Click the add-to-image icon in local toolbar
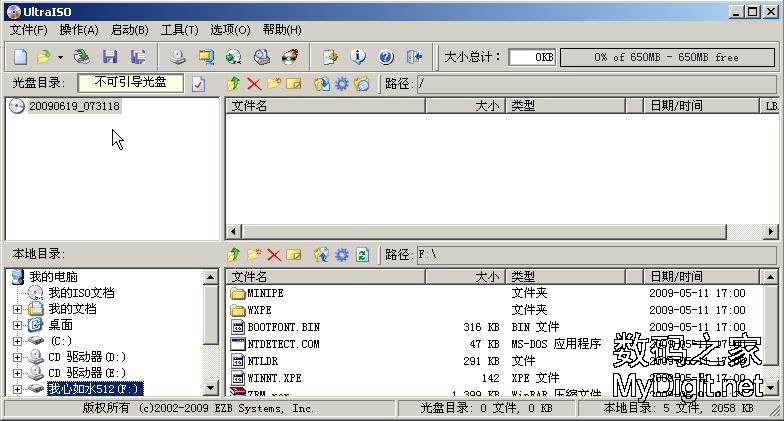784x421 pixels. (x=322, y=255)
